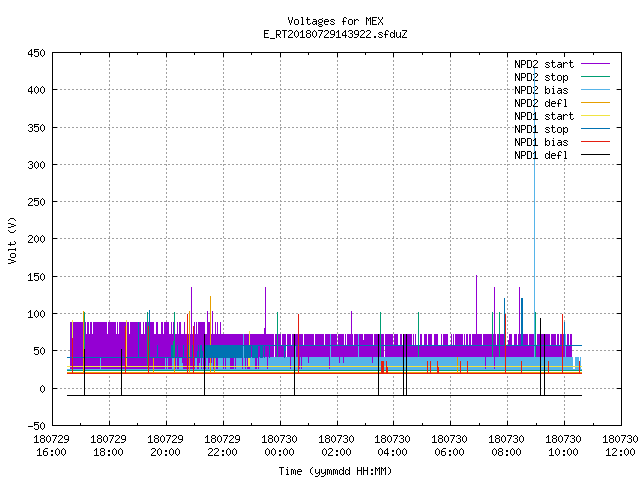Select the NPD1 start legend label
The height and width of the screenshot is (480, 640).
[x=544, y=116]
